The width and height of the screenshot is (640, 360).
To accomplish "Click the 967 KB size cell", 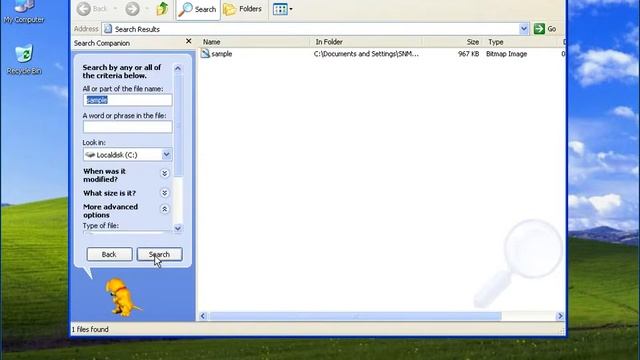I will [468, 54].
